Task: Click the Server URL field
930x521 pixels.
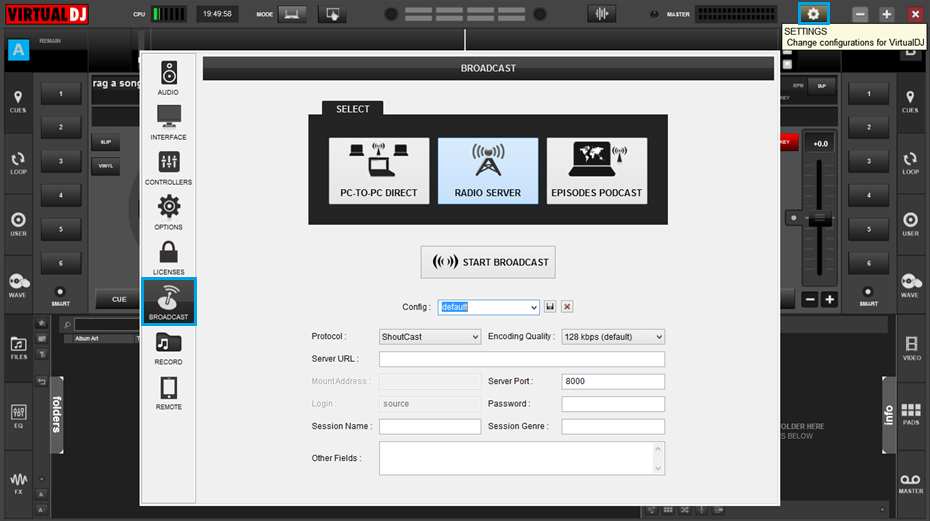Action: (522, 359)
